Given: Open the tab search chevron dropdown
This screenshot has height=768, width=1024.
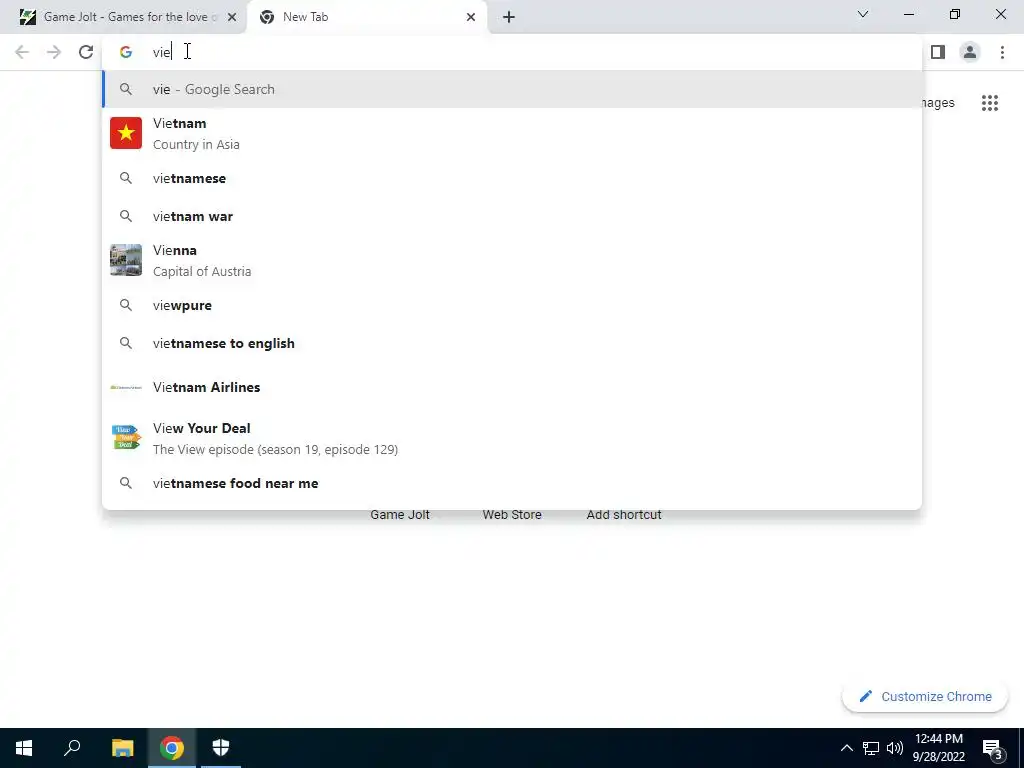Looking at the screenshot, I should (x=863, y=14).
